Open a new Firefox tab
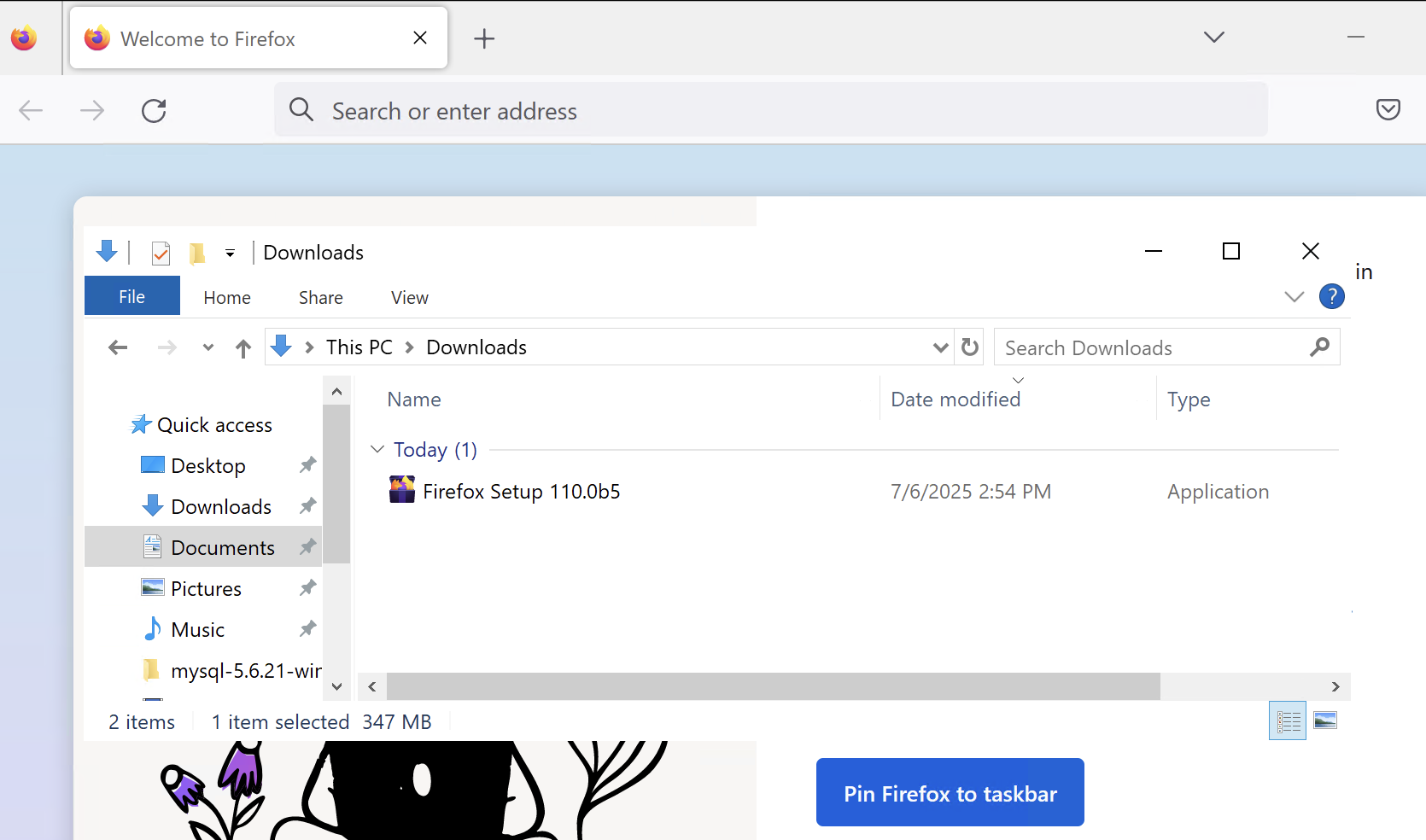1426x840 pixels. click(x=484, y=38)
